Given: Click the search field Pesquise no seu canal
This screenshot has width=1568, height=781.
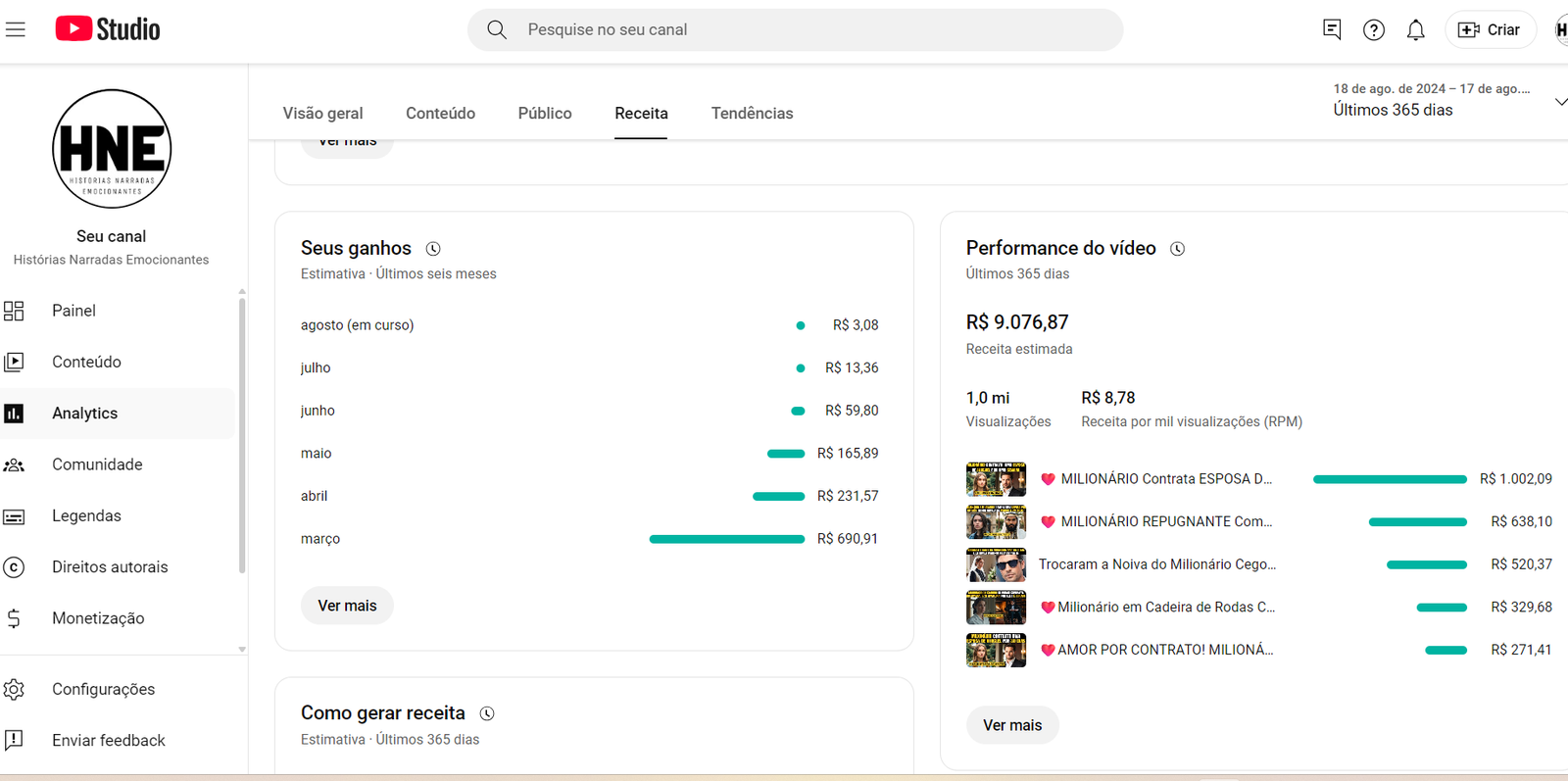Looking at the screenshot, I should coord(796,29).
